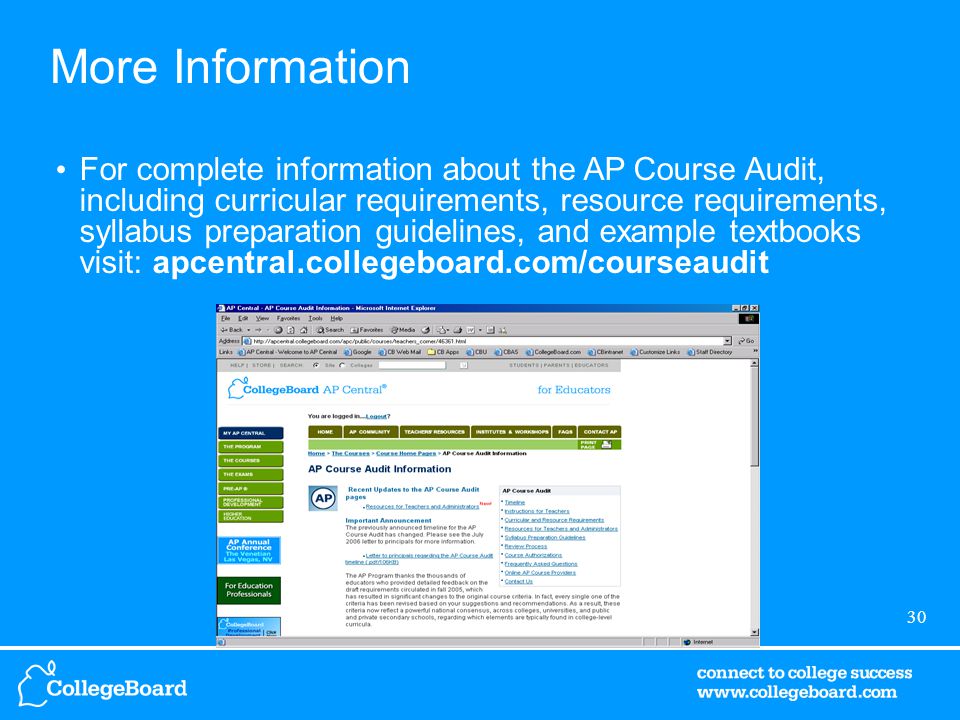Image resolution: width=960 pixels, height=720 pixels.
Task: Open the Back button history dropdown arrow
Action: (x=249, y=330)
